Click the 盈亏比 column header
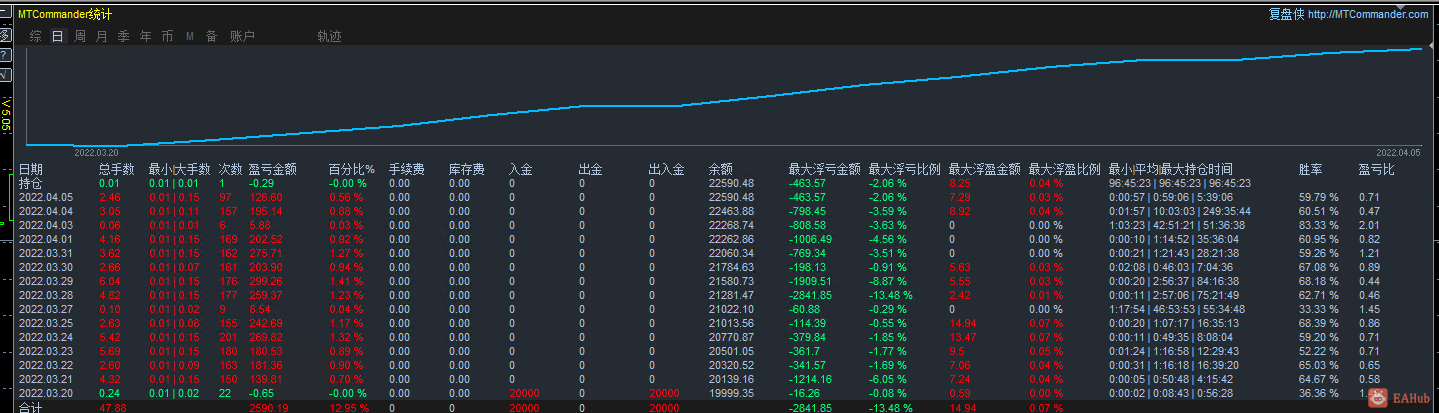Screen dimensions: 1439x413 point(1377,170)
